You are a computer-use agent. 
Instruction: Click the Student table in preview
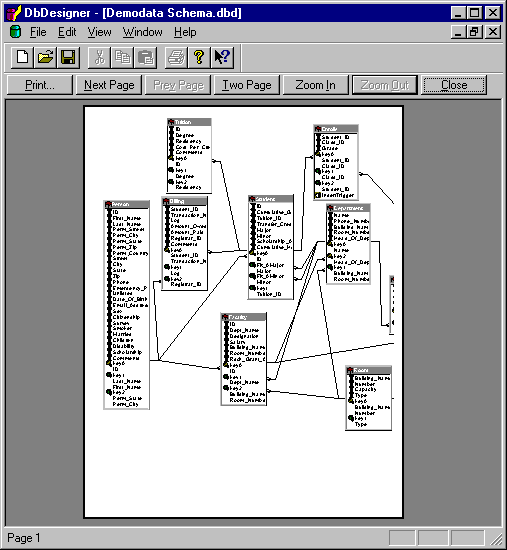[271, 247]
